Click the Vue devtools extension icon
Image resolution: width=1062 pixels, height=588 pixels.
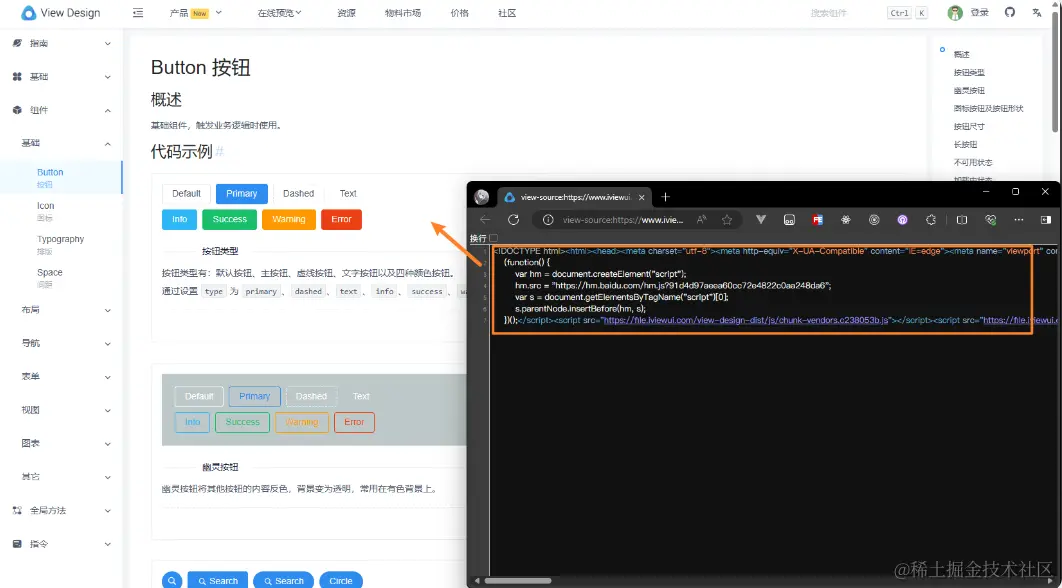[761, 219]
